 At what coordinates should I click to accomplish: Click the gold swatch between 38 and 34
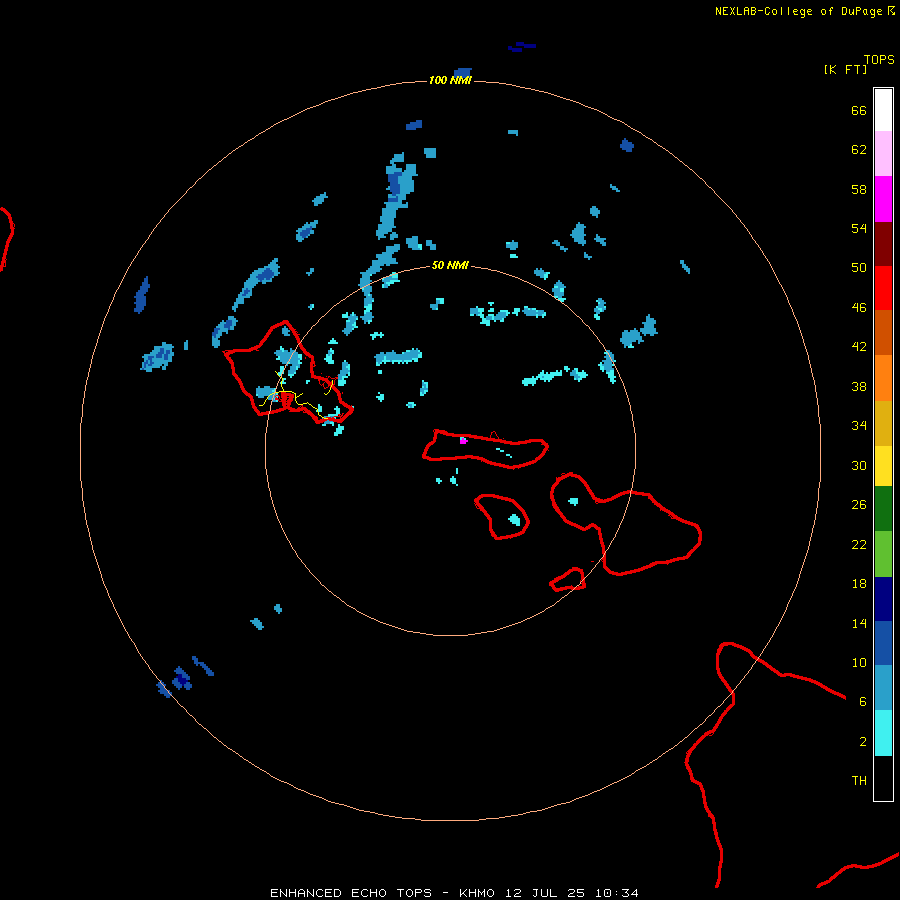[x=883, y=423]
